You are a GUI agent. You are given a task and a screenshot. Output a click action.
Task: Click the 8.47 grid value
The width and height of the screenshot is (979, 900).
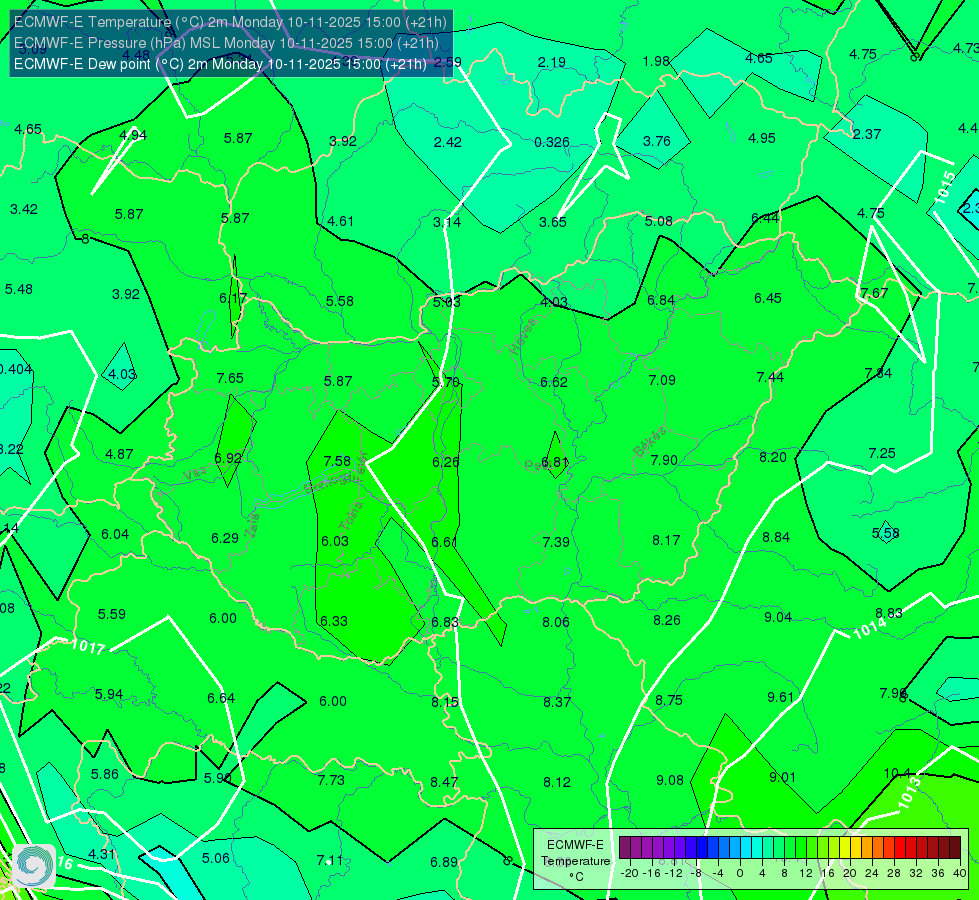click(x=444, y=781)
